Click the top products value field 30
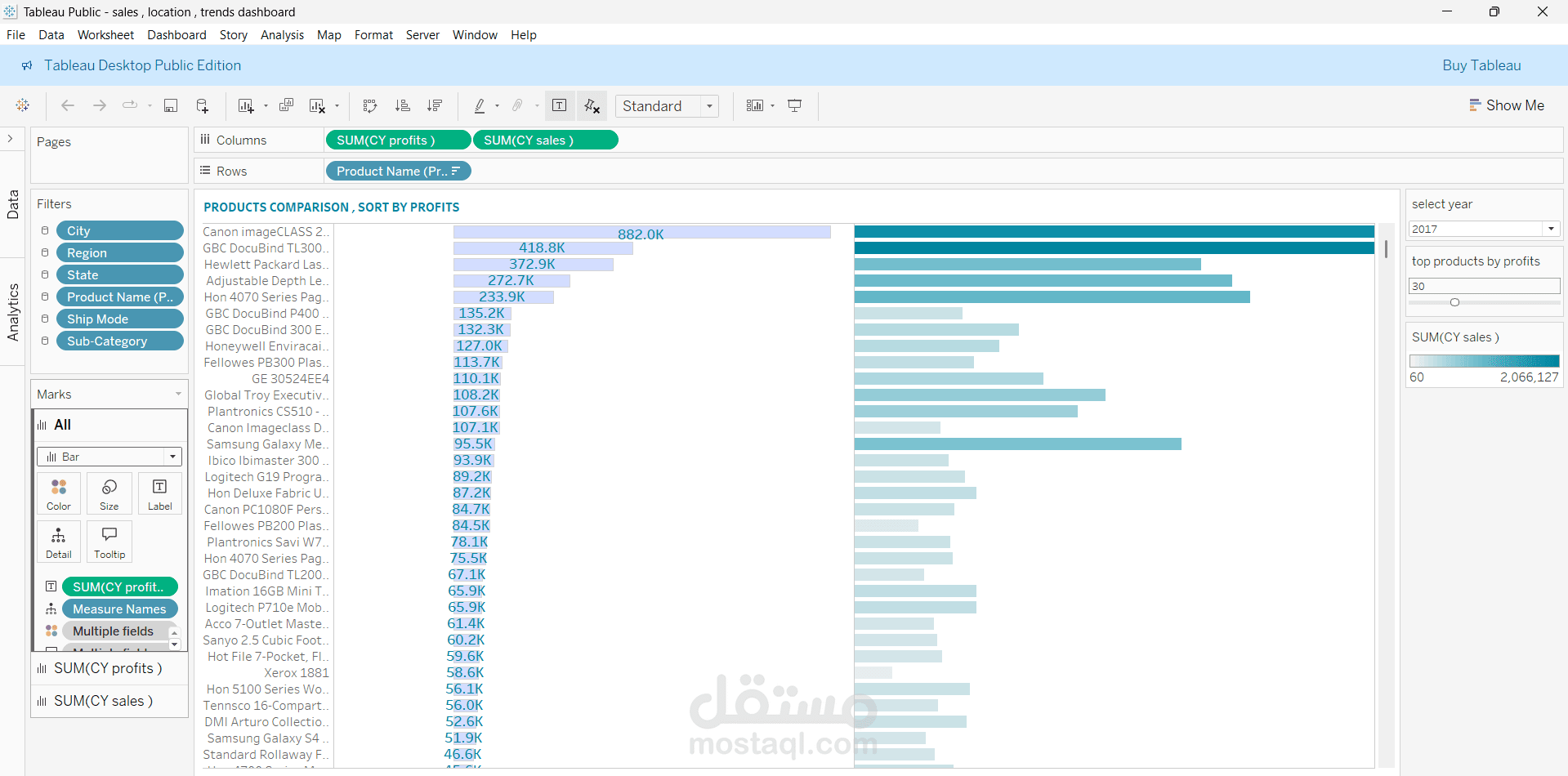Screen dimensions: 1568x776 [x=1484, y=287]
